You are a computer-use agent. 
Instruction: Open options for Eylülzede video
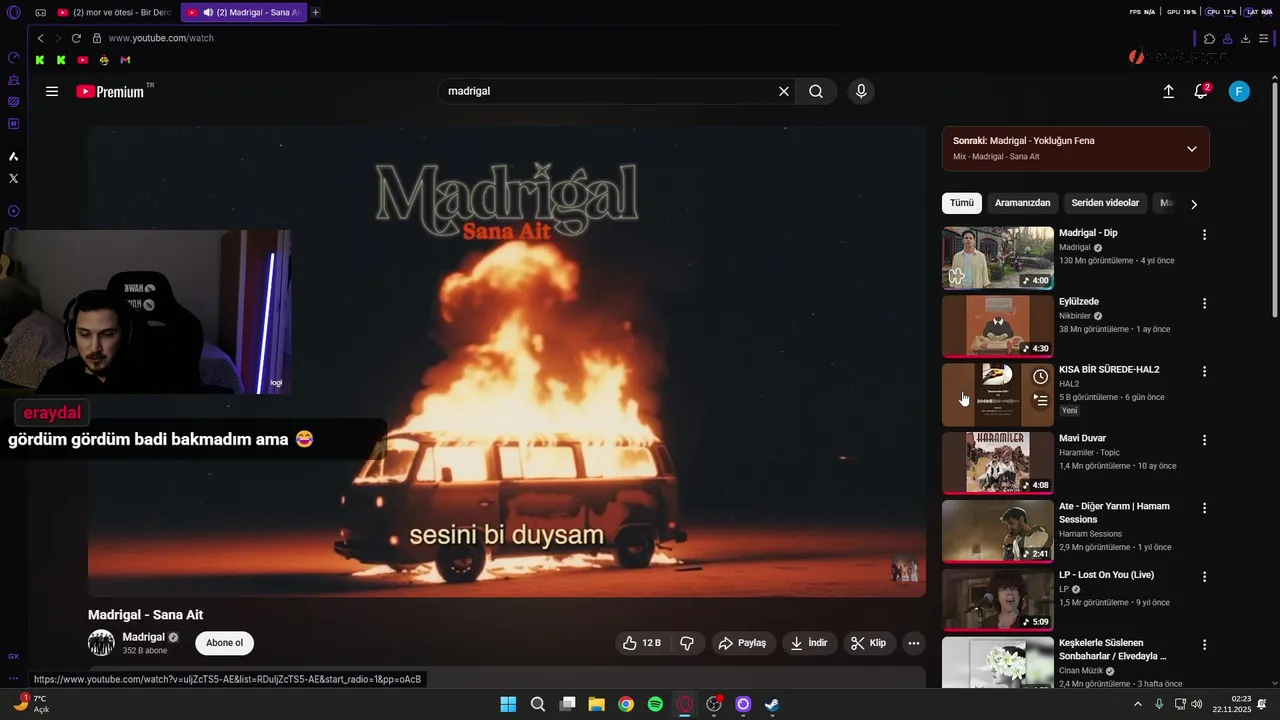pyautogui.click(x=1204, y=303)
